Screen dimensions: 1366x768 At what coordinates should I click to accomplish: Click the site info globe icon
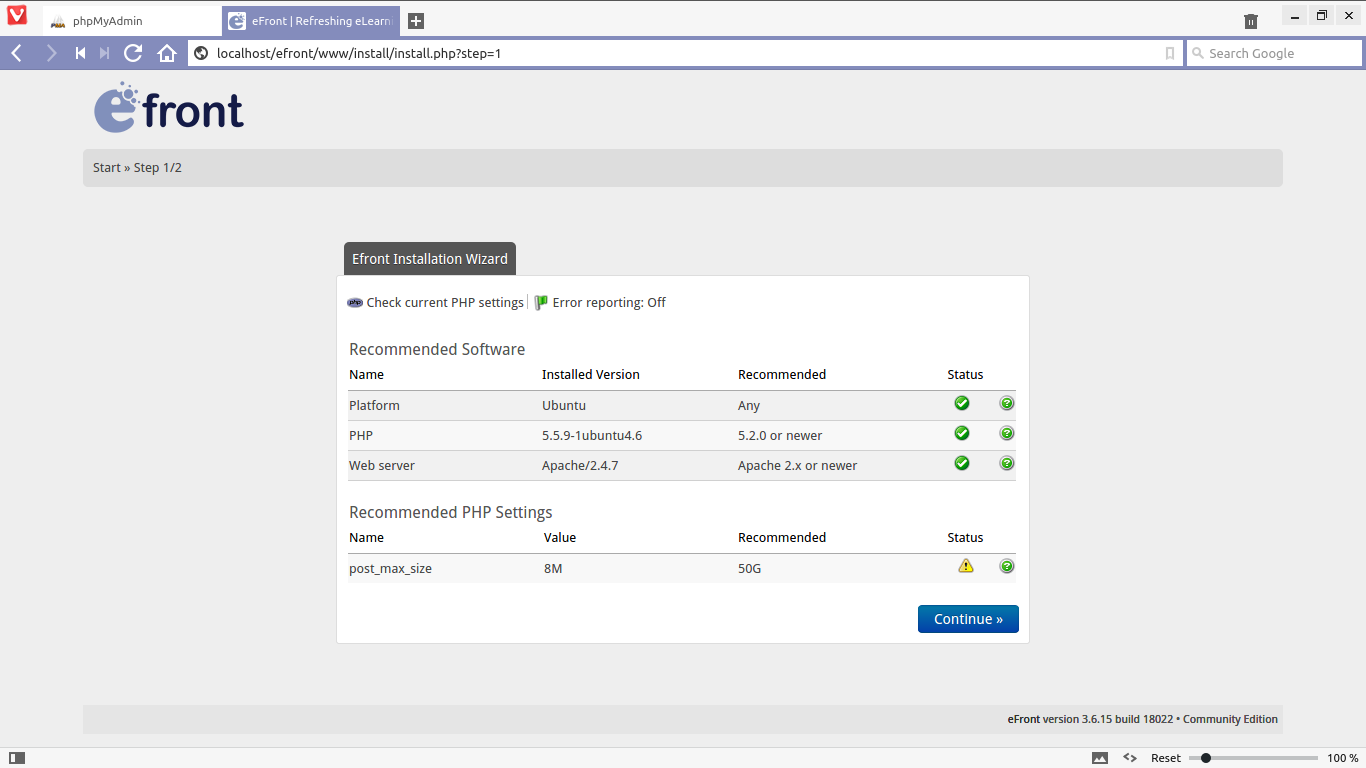pyautogui.click(x=200, y=53)
